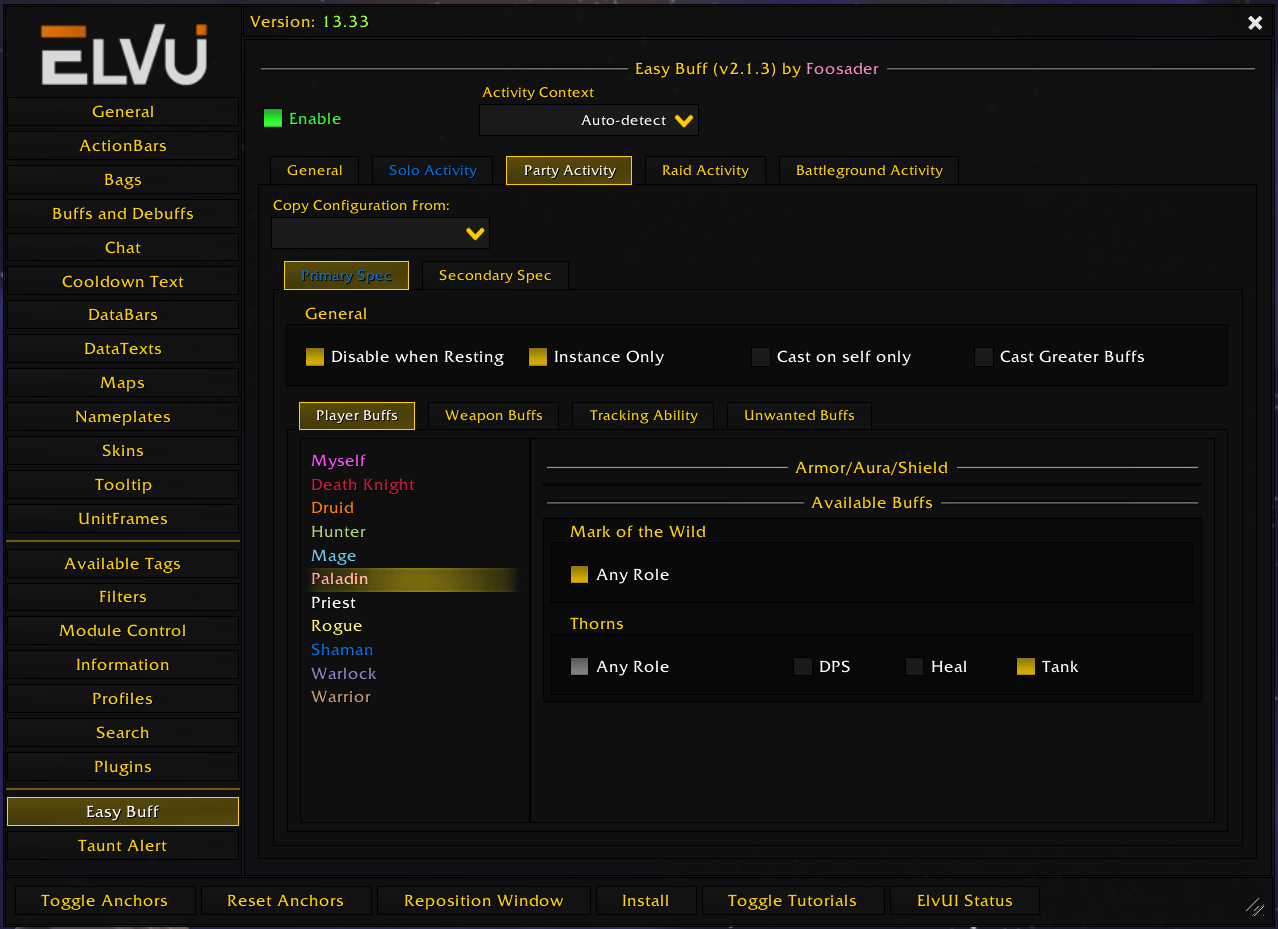Open DataBars settings
This screenshot has width=1278, height=929.
[123, 315]
